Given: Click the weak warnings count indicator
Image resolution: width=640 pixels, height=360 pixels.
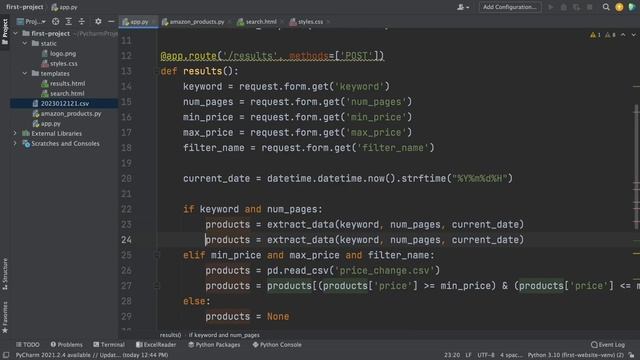Looking at the screenshot, I should [610, 35].
